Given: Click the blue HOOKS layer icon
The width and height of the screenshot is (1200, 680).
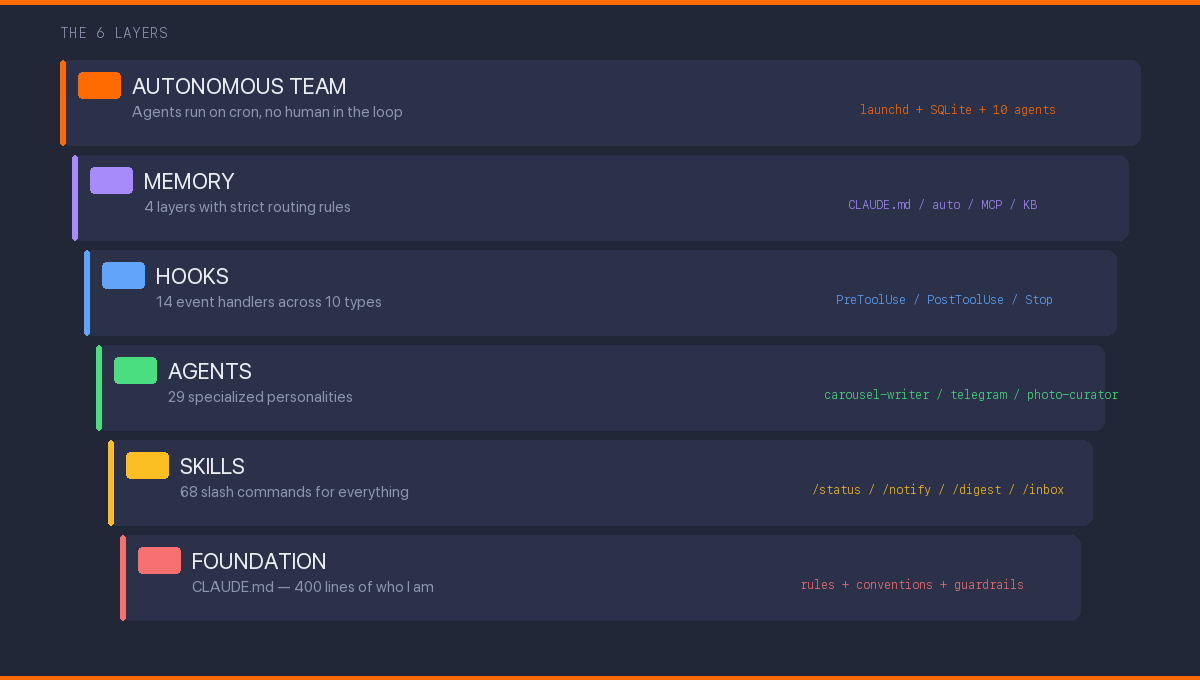Looking at the screenshot, I should [123, 275].
